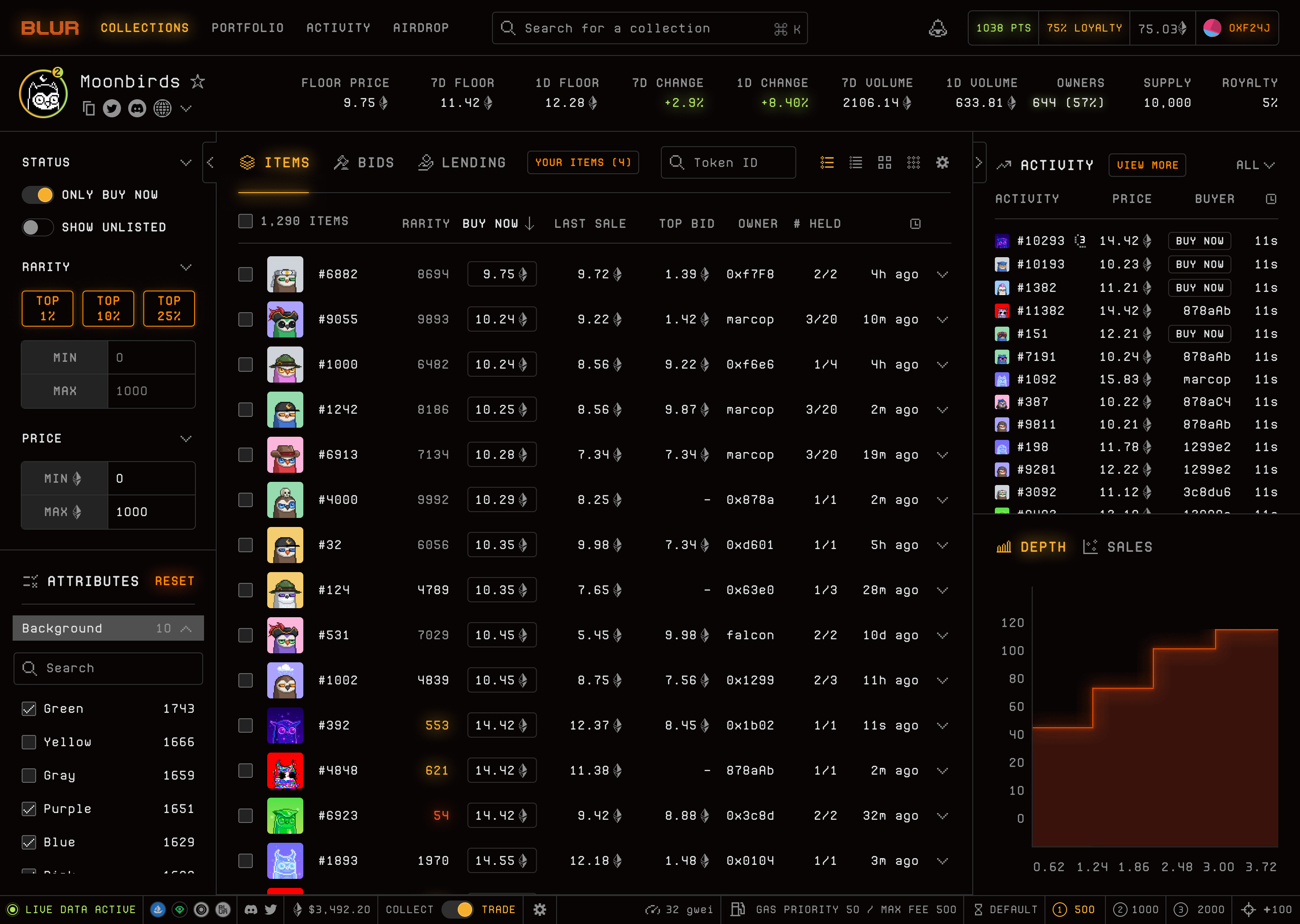This screenshot has width=1300, height=924.
Task: Copy collection address icon
Action: (x=88, y=108)
